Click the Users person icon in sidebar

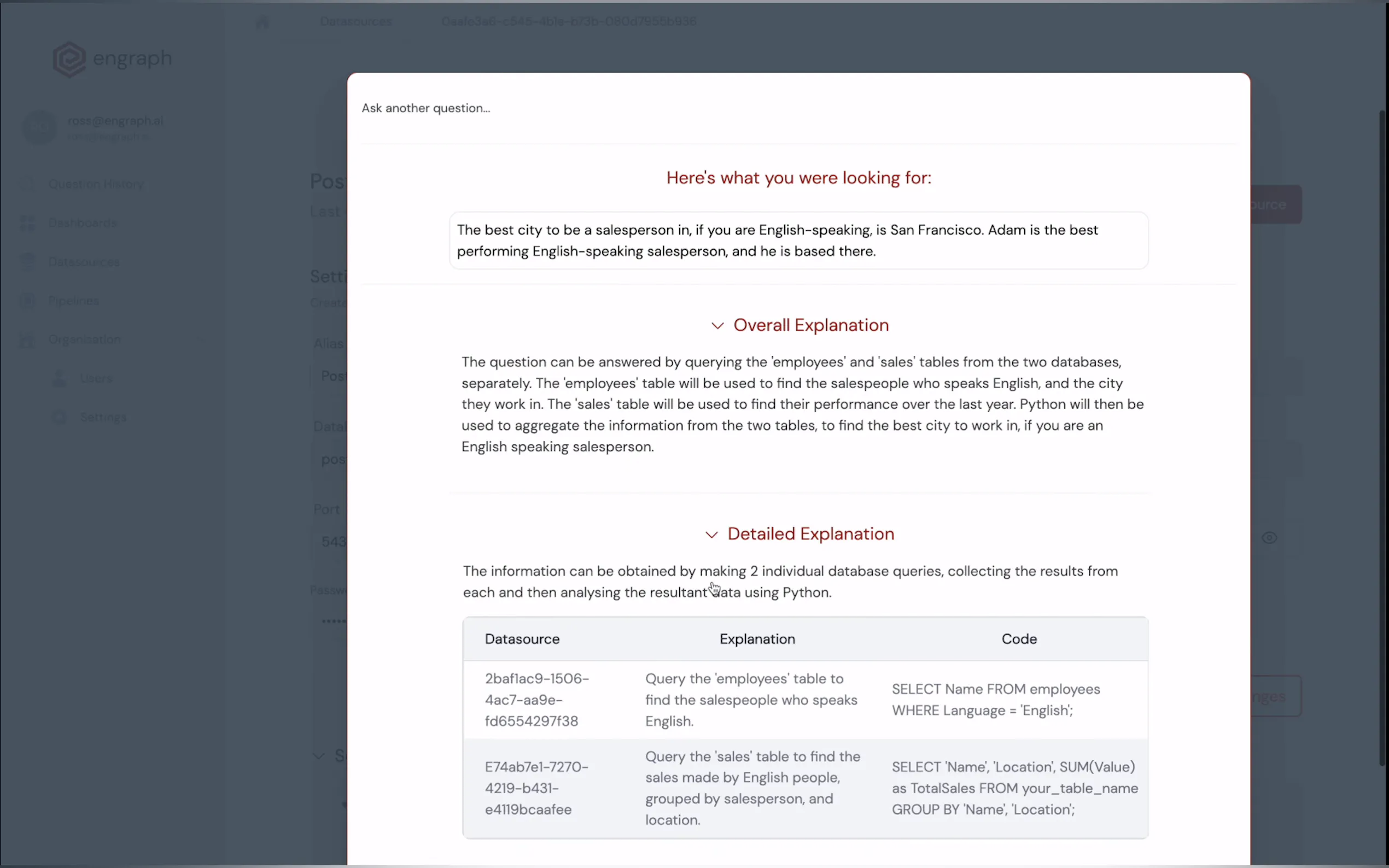coord(59,378)
